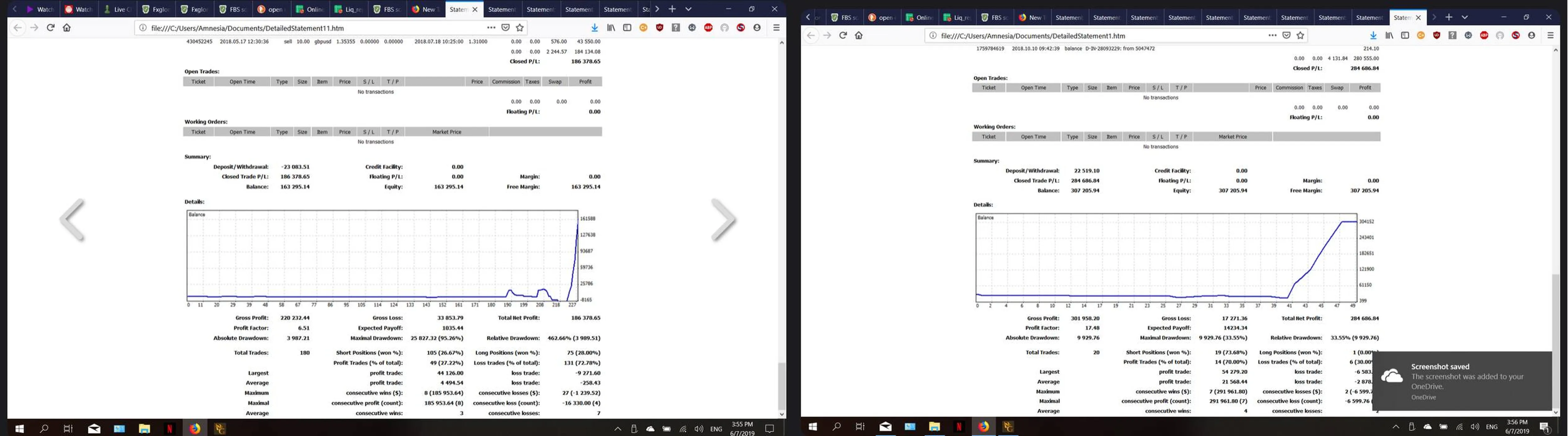
Task: Switch to the Online tab in left window
Action: (x=309, y=9)
